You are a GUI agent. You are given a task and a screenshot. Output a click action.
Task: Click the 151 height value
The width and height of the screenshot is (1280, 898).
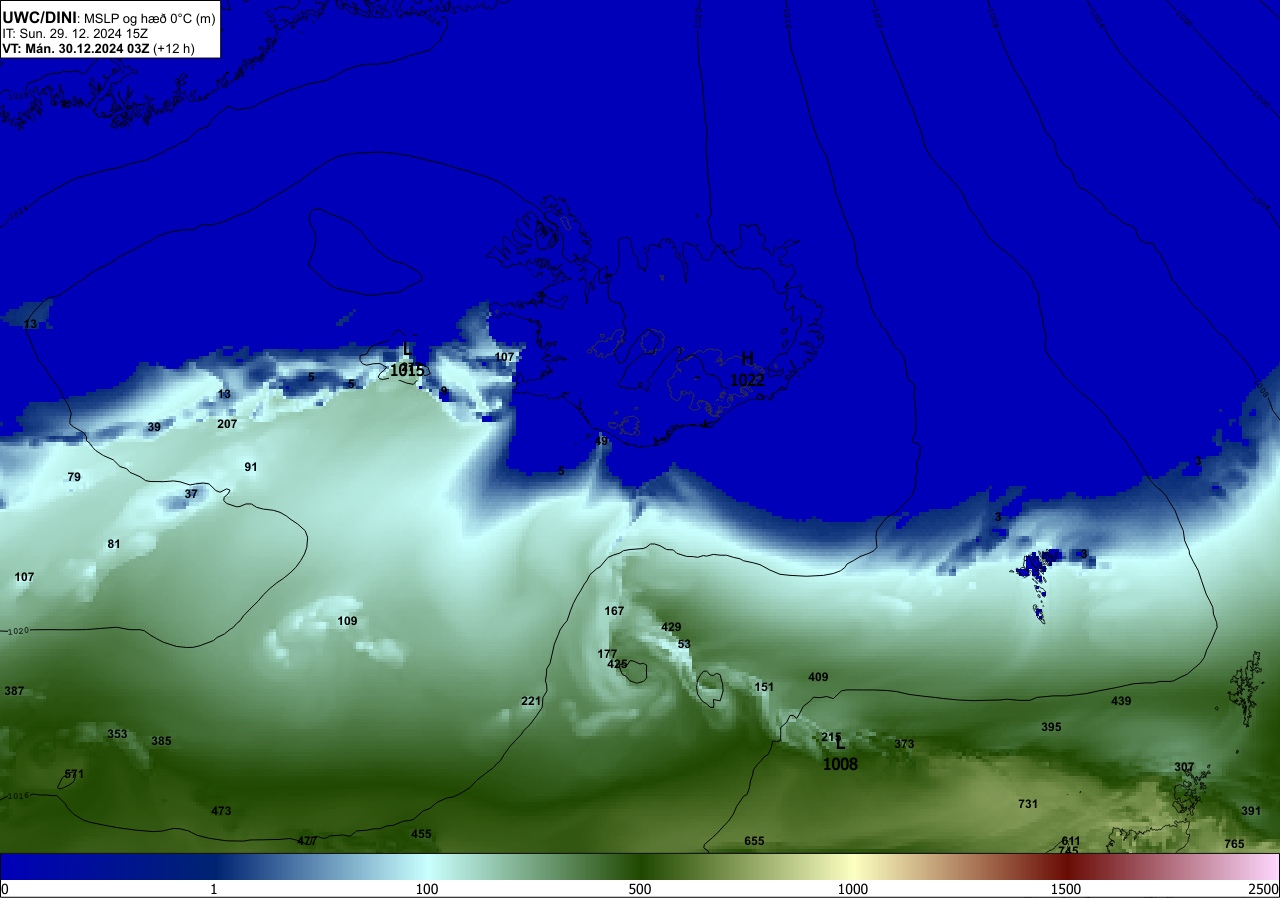click(764, 687)
